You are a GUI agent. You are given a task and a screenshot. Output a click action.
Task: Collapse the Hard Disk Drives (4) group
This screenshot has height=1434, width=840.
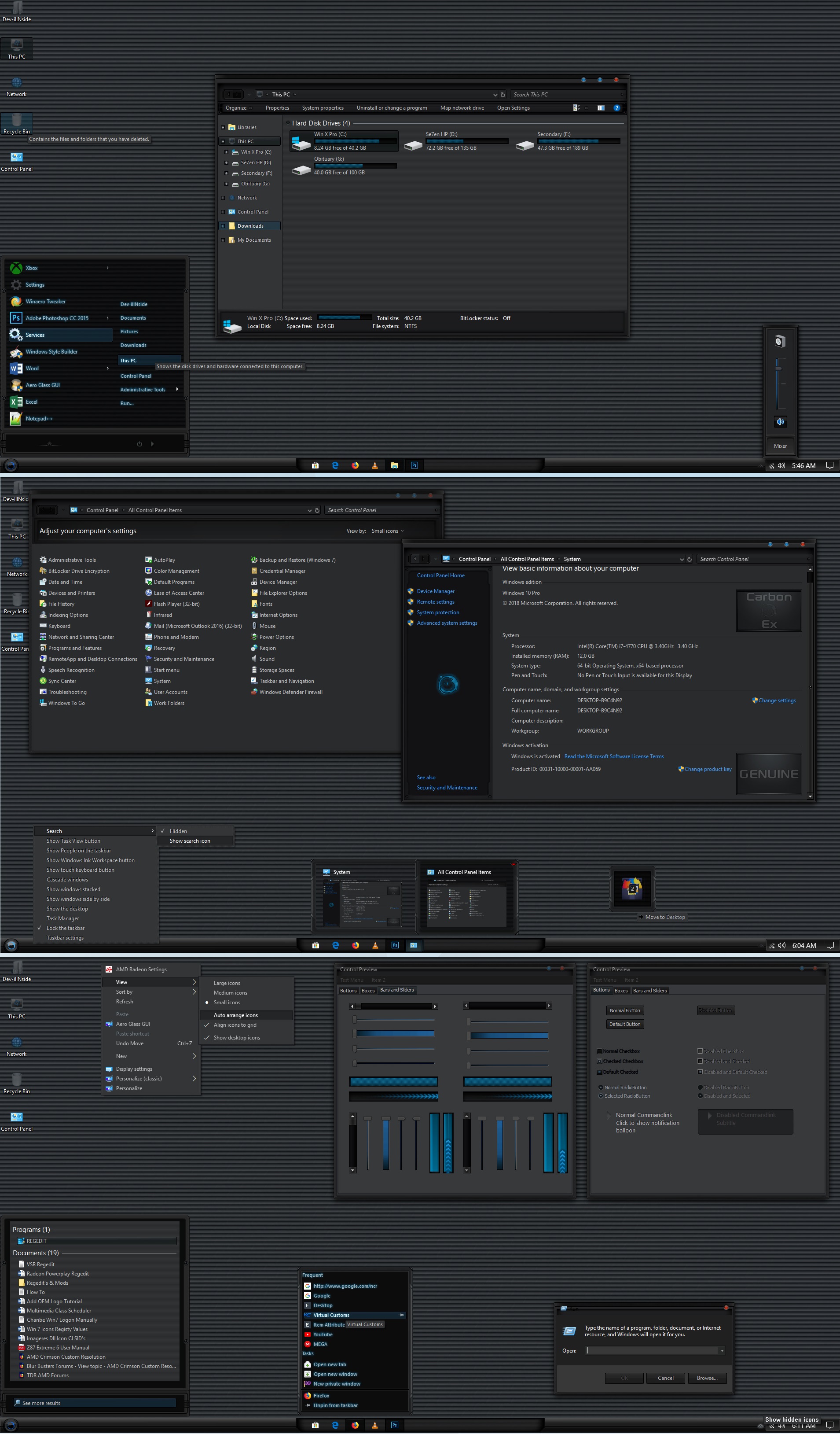pyautogui.click(x=288, y=123)
